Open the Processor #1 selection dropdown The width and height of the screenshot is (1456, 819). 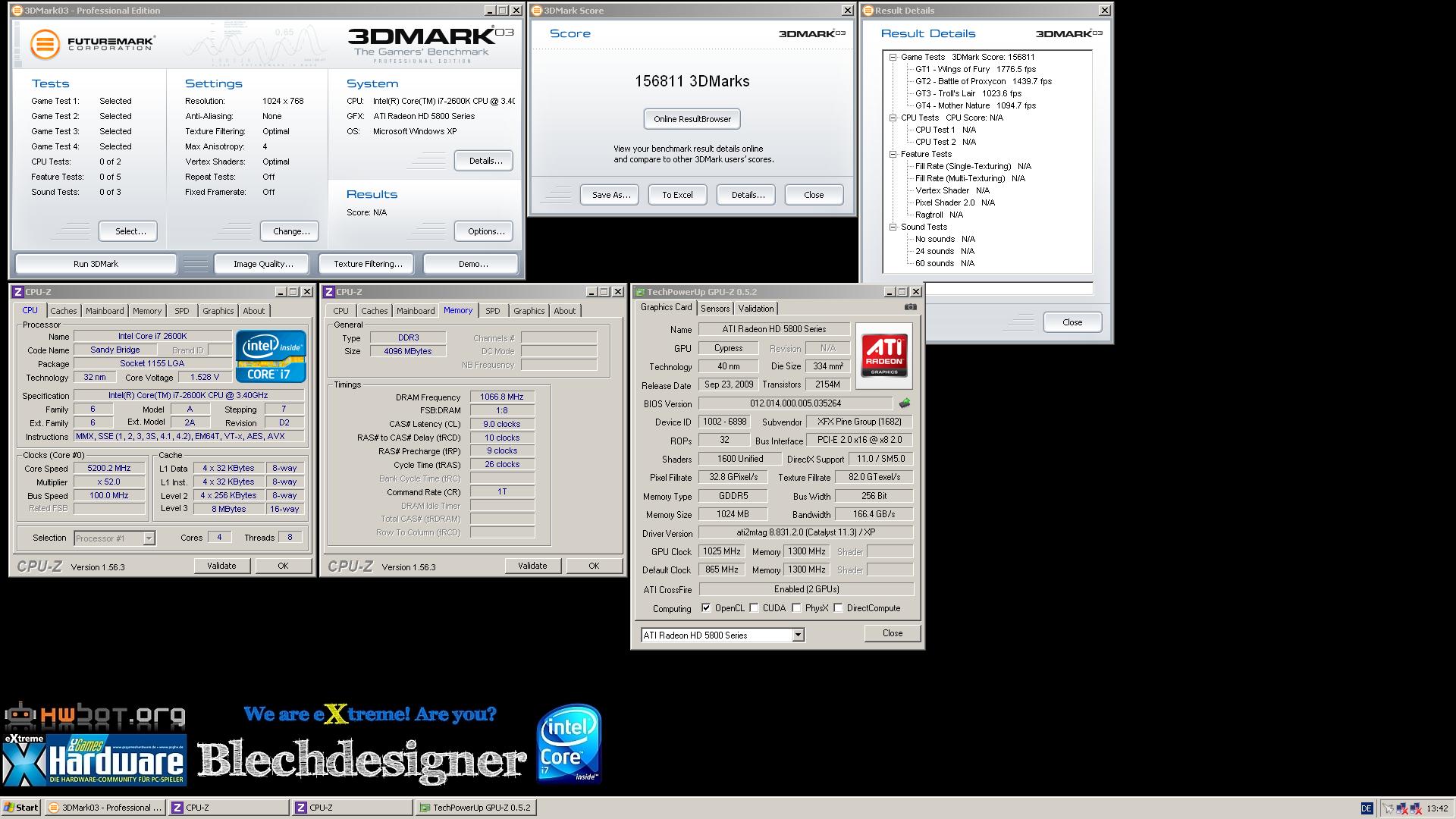point(149,538)
